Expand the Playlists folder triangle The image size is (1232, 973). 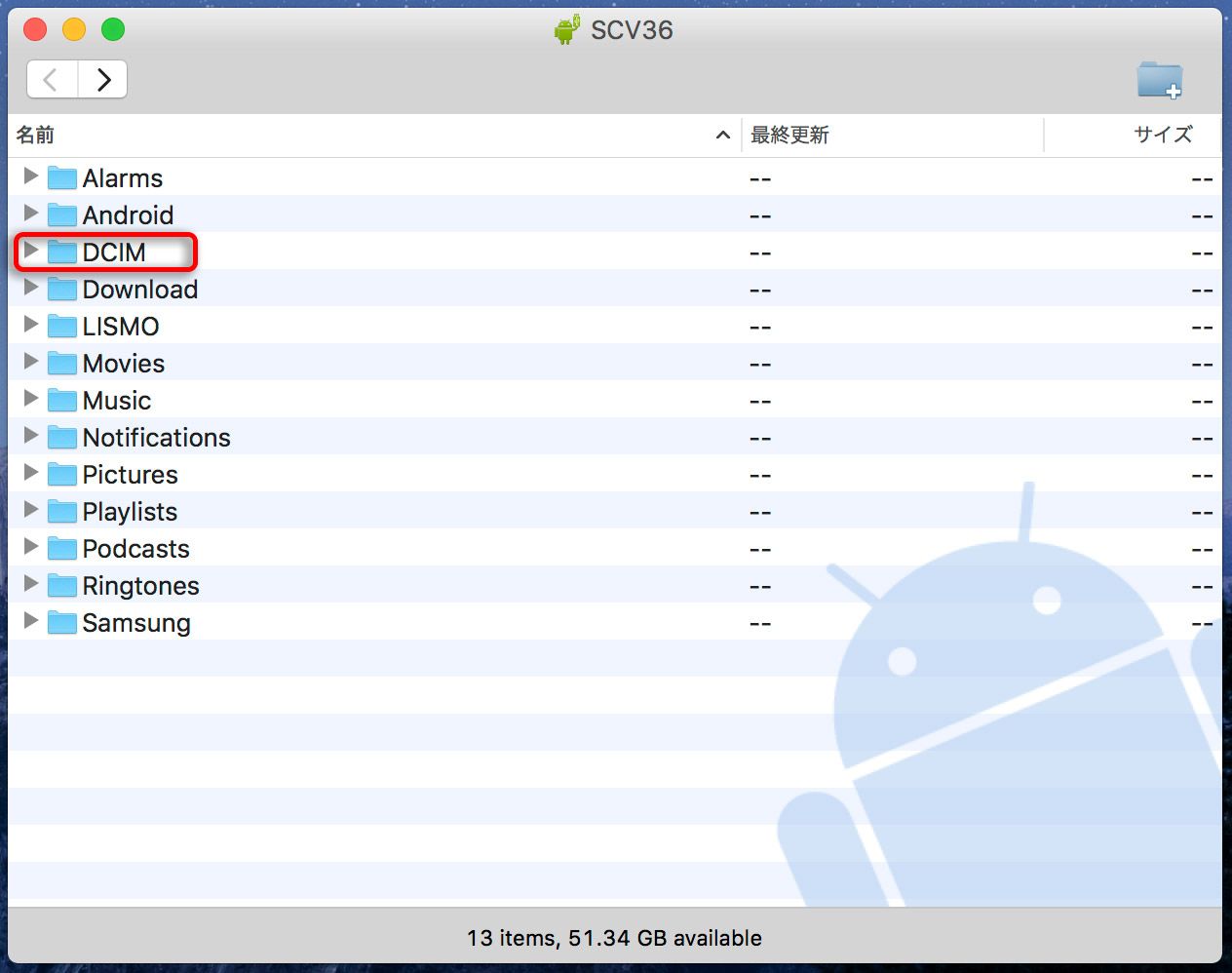[30, 510]
